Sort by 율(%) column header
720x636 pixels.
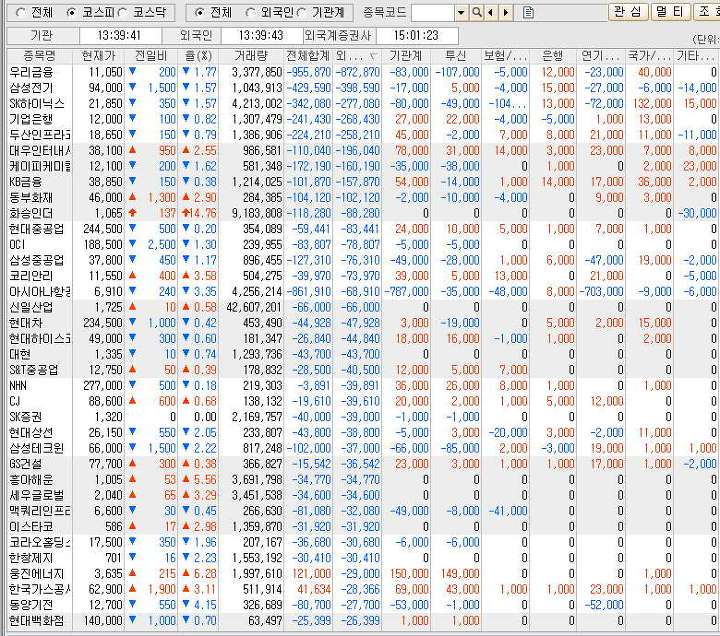(198, 56)
